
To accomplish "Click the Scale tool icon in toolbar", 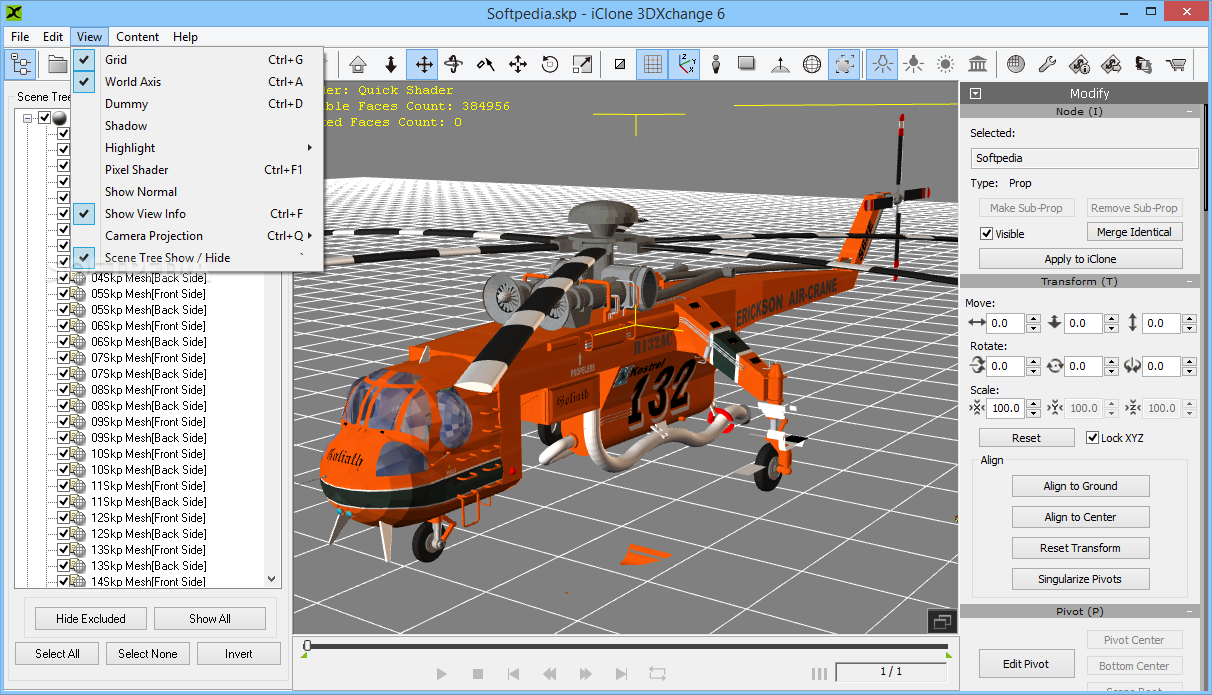I will [x=582, y=65].
